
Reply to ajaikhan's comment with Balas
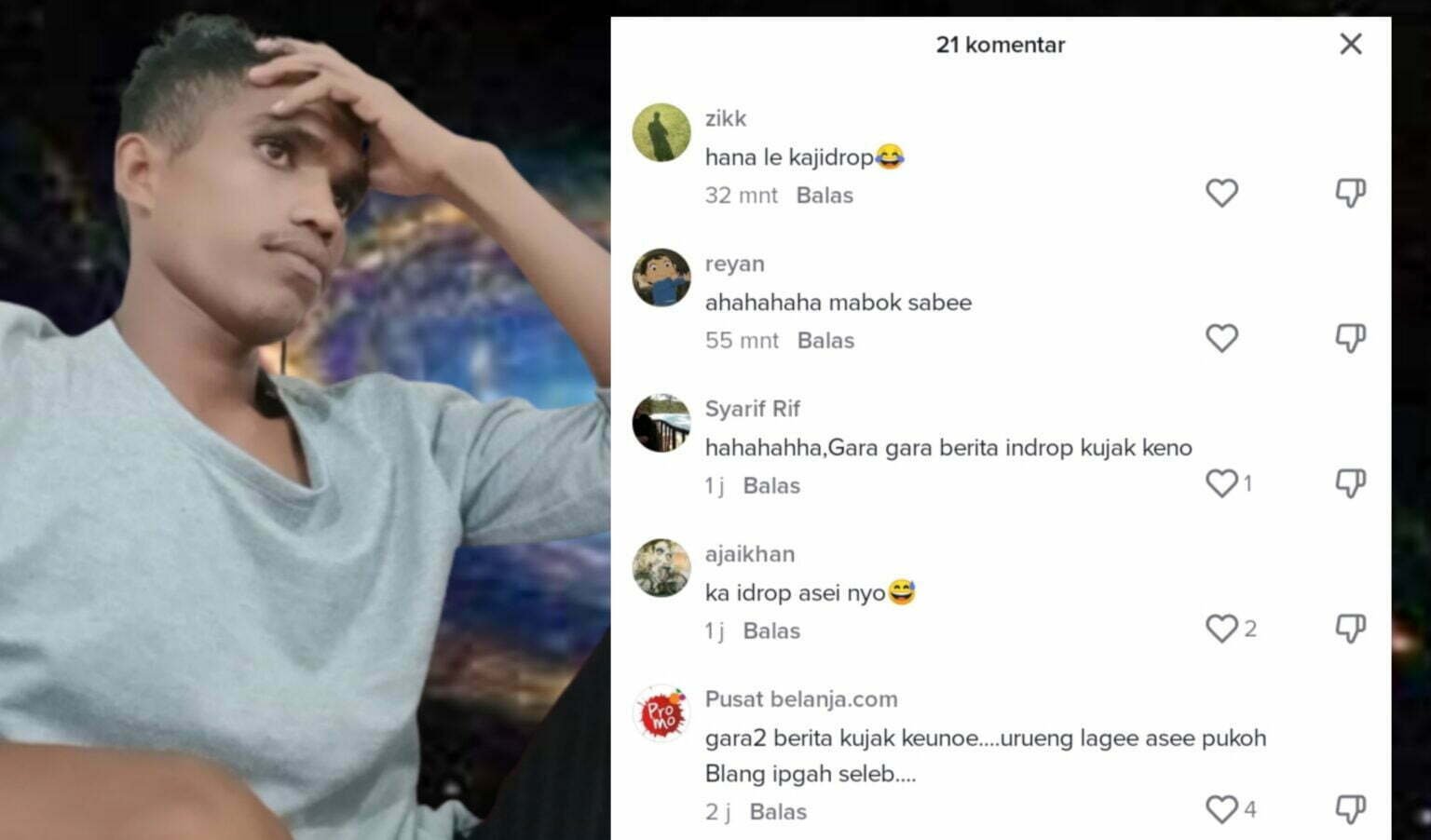click(771, 631)
